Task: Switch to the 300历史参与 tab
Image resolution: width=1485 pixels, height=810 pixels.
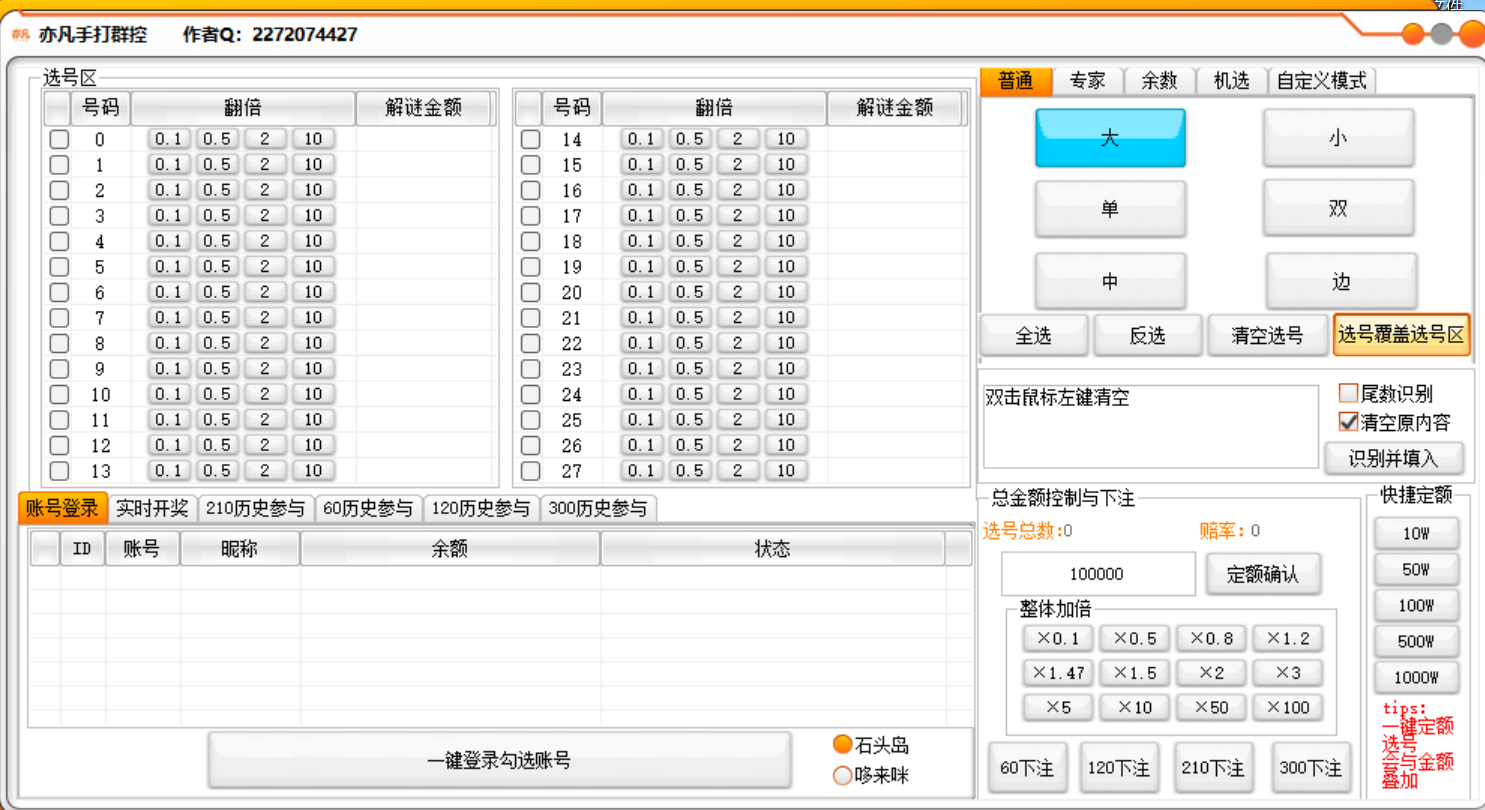Action: pyautogui.click(x=596, y=508)
